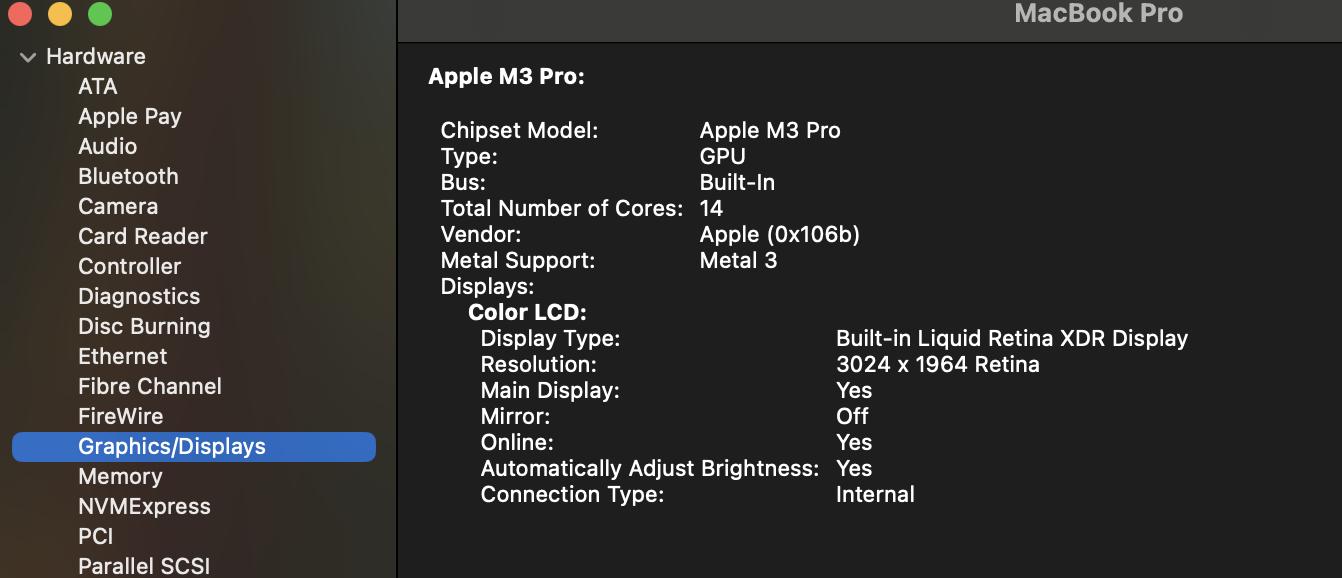
Task: Show Bluetooth hardware information
Action: point(128,176)
